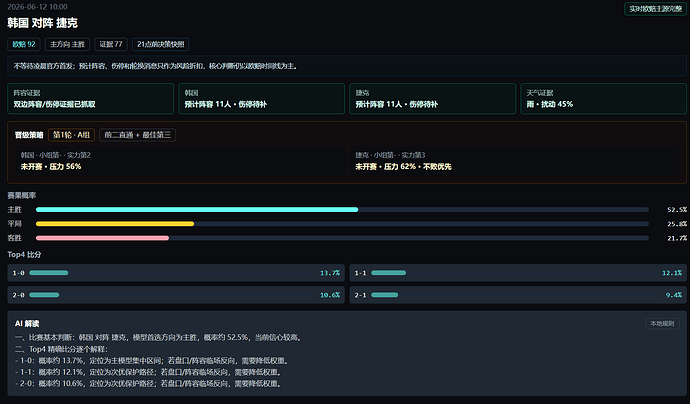Click the 主方向 主胜 badge

point(67,44)
